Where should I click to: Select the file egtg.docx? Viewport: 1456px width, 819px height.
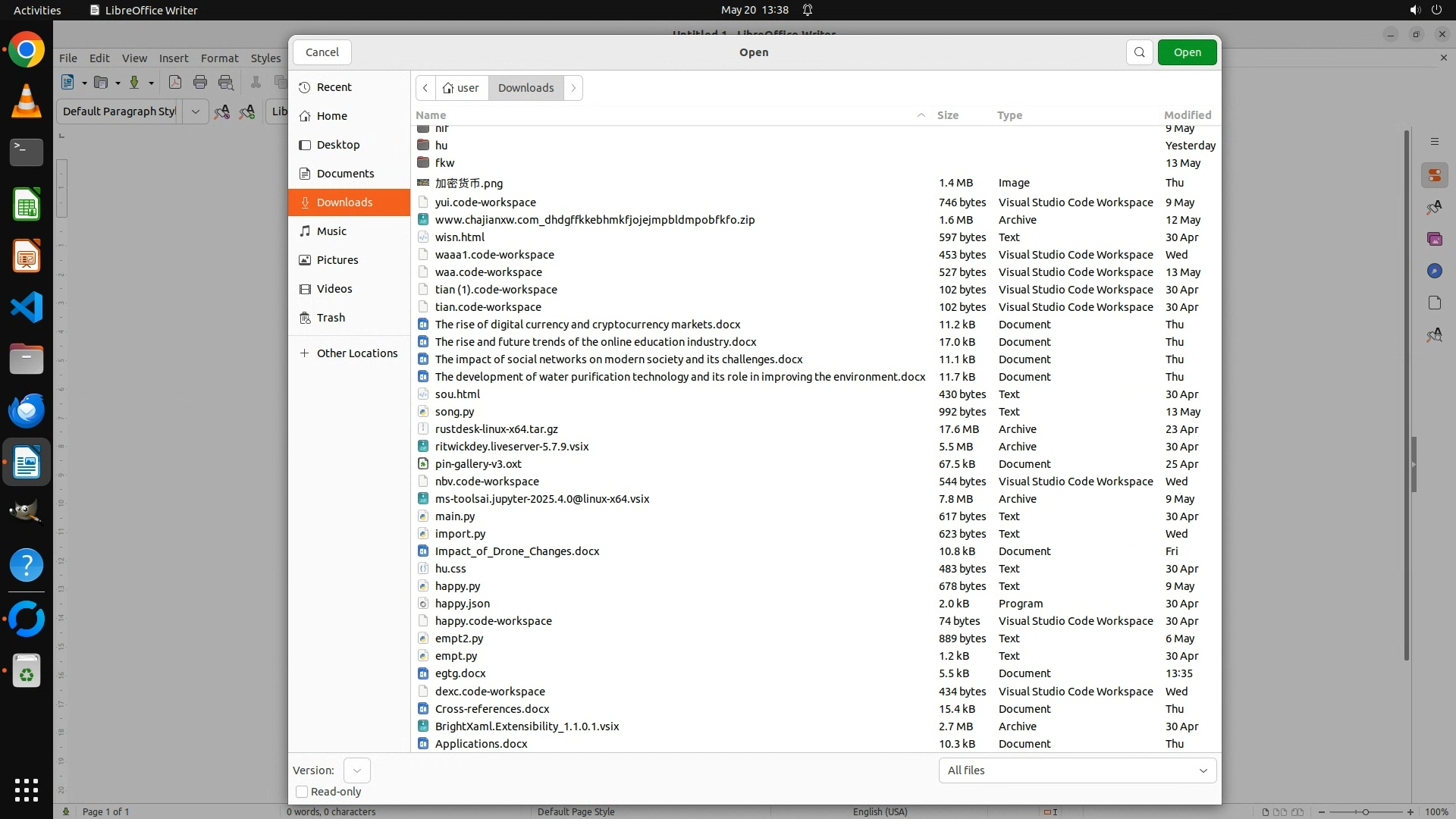click(460, 673)
